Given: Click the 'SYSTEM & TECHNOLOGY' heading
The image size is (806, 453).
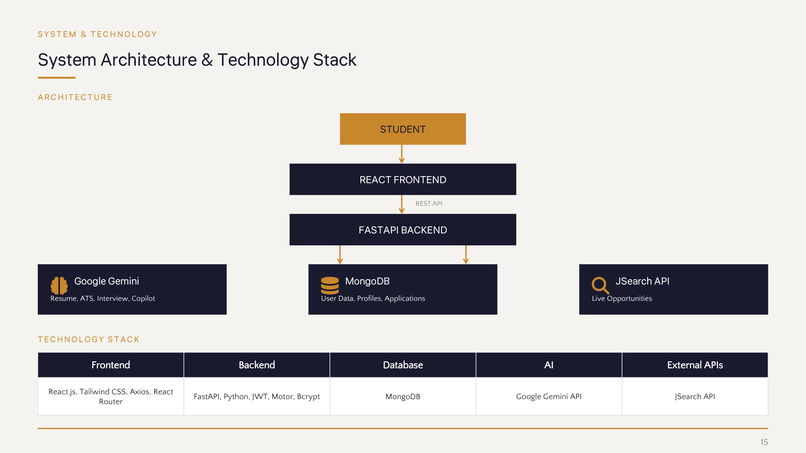Looking at the screenshot, I should [97, 34].
